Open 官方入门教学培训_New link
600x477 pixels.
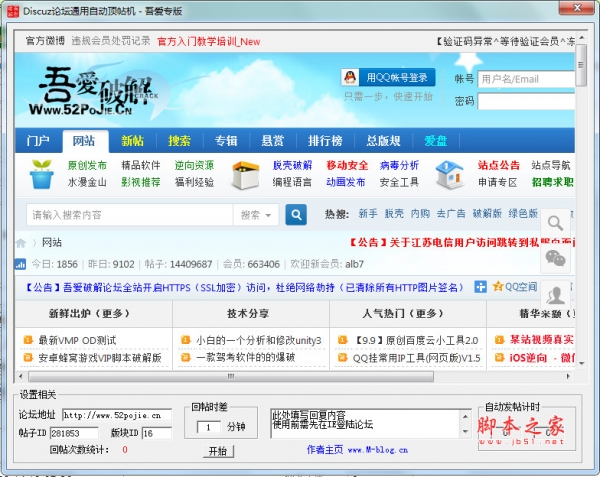point(209,41)
